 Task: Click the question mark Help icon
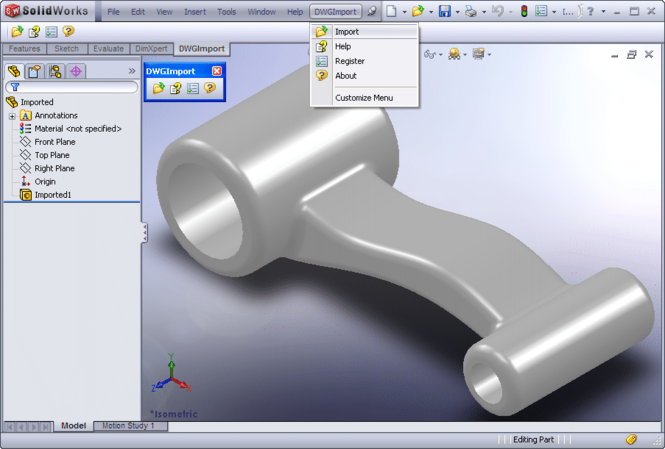coord(590,11)
